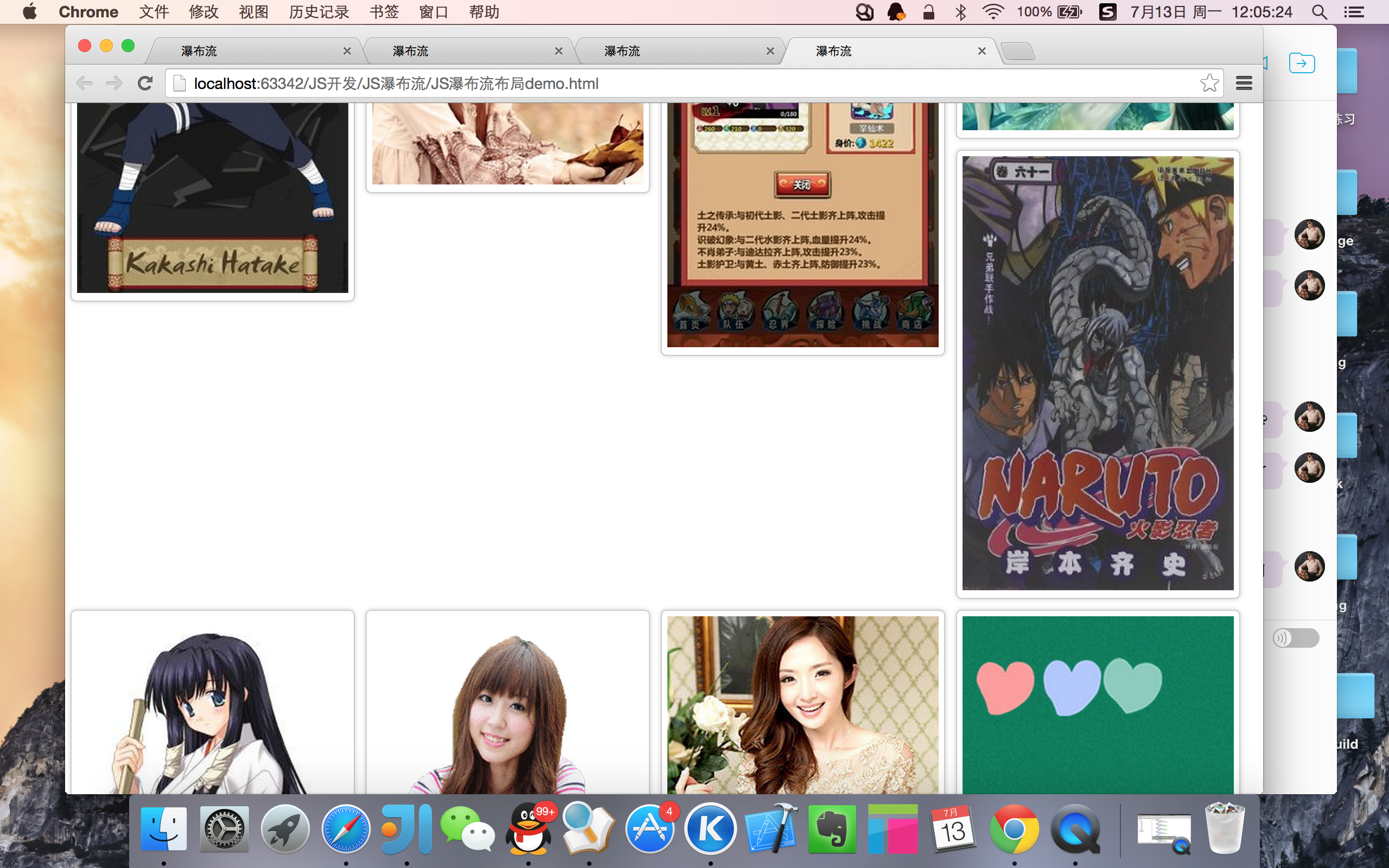Launch Evernote from the dock
This screenshot has height=868, width=1389.
(832, 829)
